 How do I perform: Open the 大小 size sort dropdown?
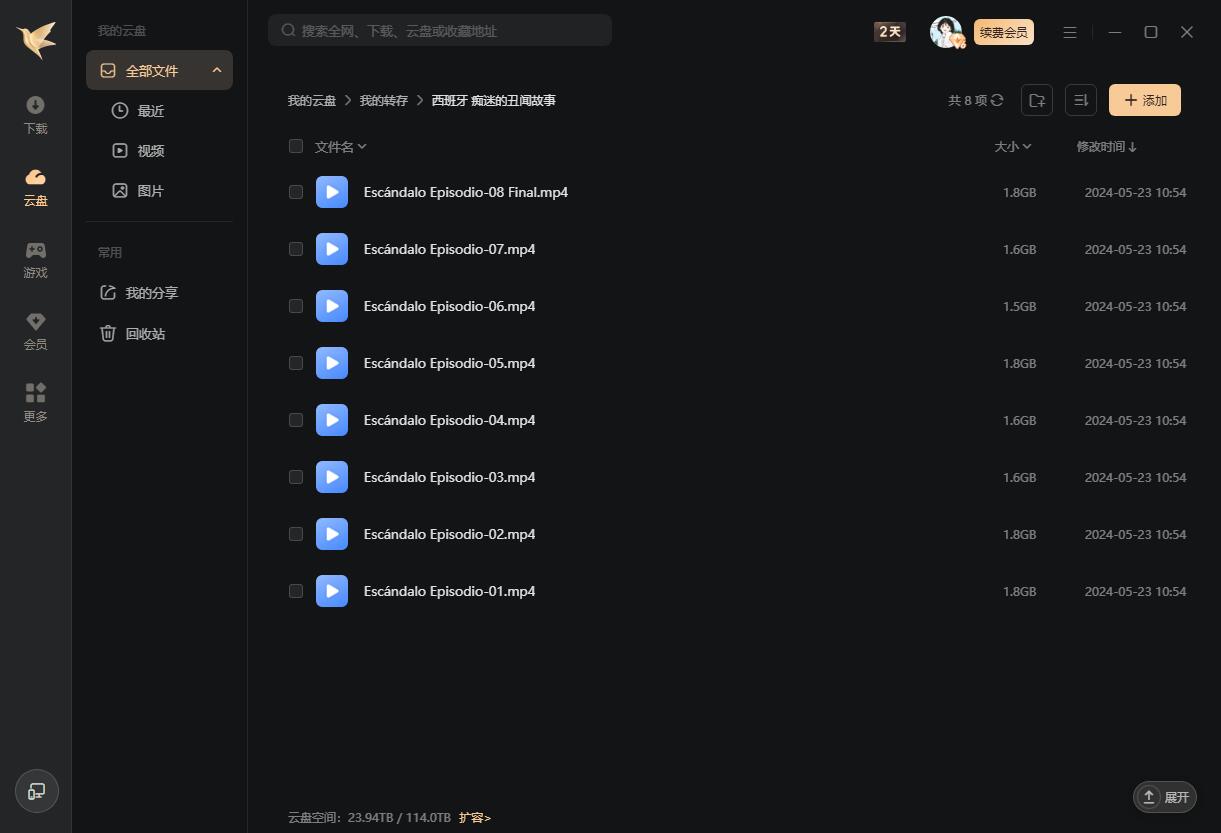(1012, 147)
